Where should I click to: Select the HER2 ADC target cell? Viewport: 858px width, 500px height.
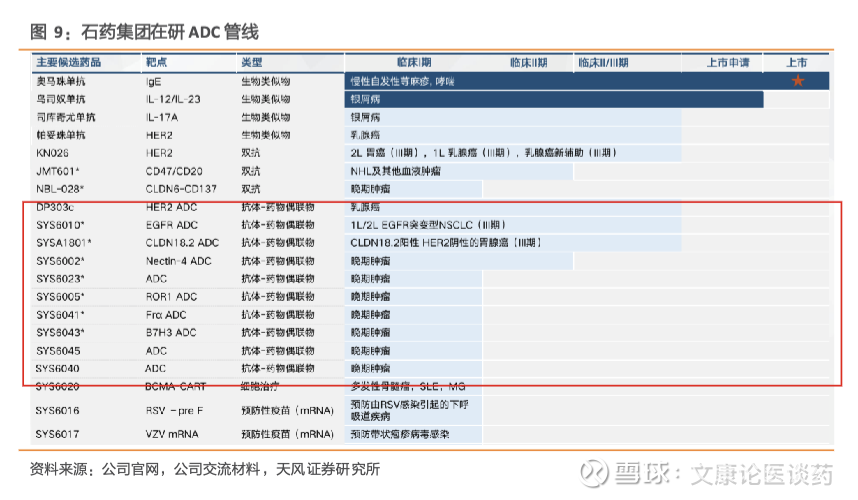pyautogui.click(x=171, y=207)
